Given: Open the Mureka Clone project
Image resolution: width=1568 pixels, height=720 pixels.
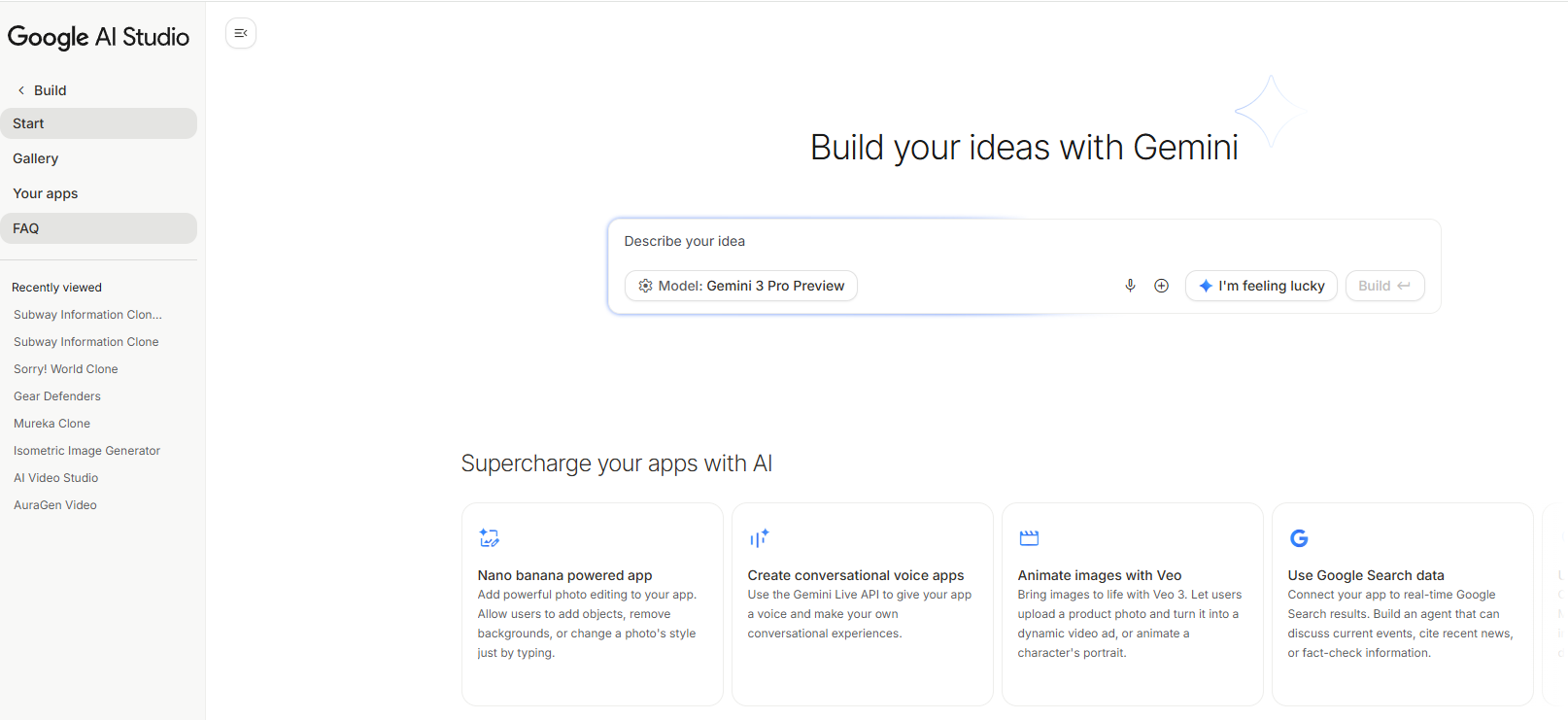Looking at the screenshot, I should [x=51, y=423].
